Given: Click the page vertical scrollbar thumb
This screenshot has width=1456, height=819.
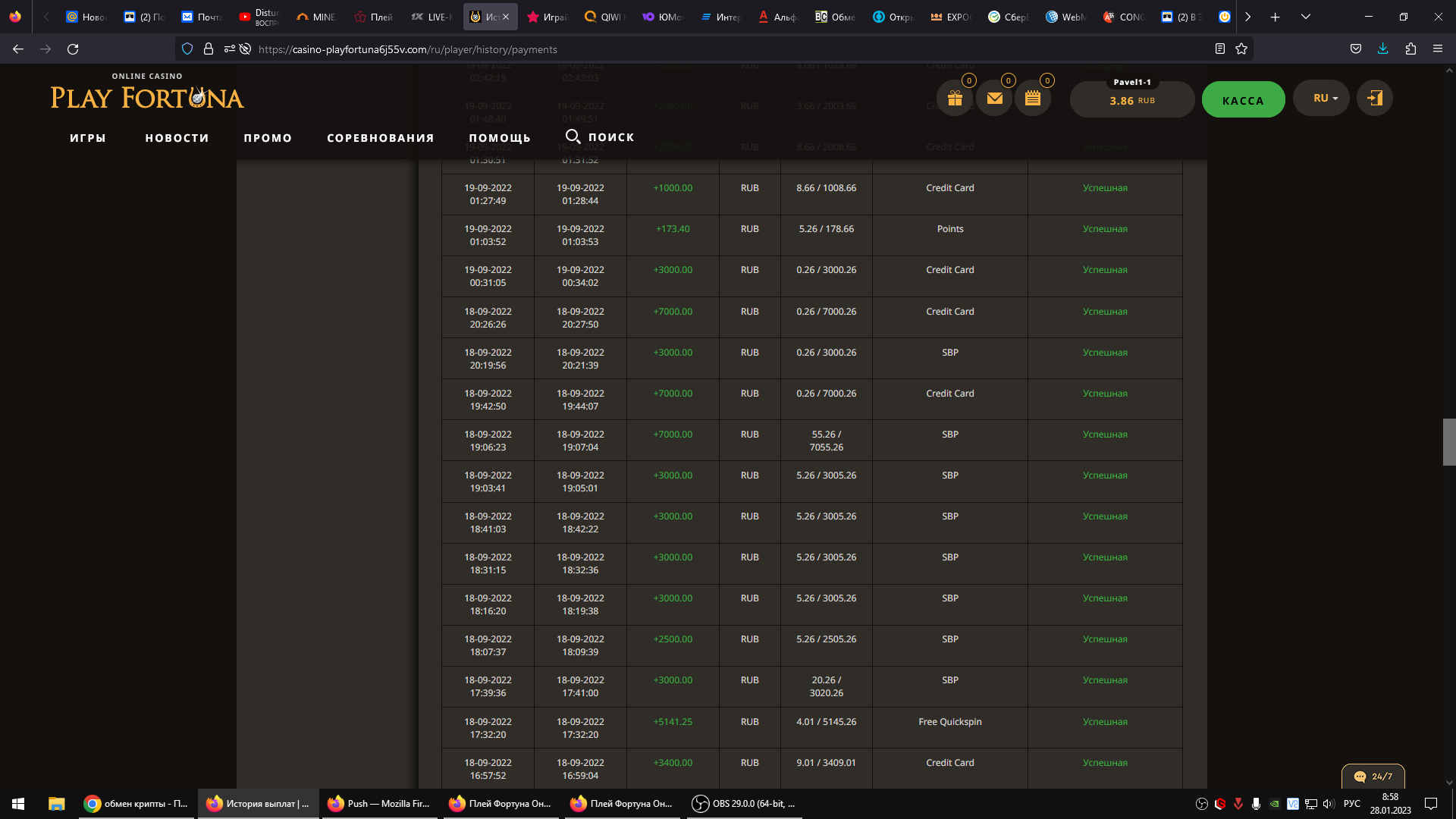Looking at the screenshot, I should [1449, 441].
